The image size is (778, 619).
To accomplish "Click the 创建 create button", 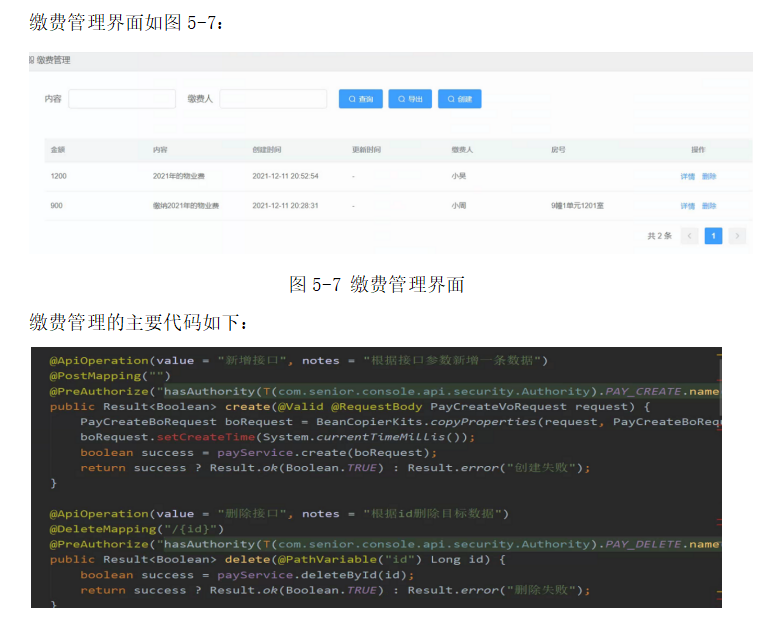I will click(x=459, y=99).
